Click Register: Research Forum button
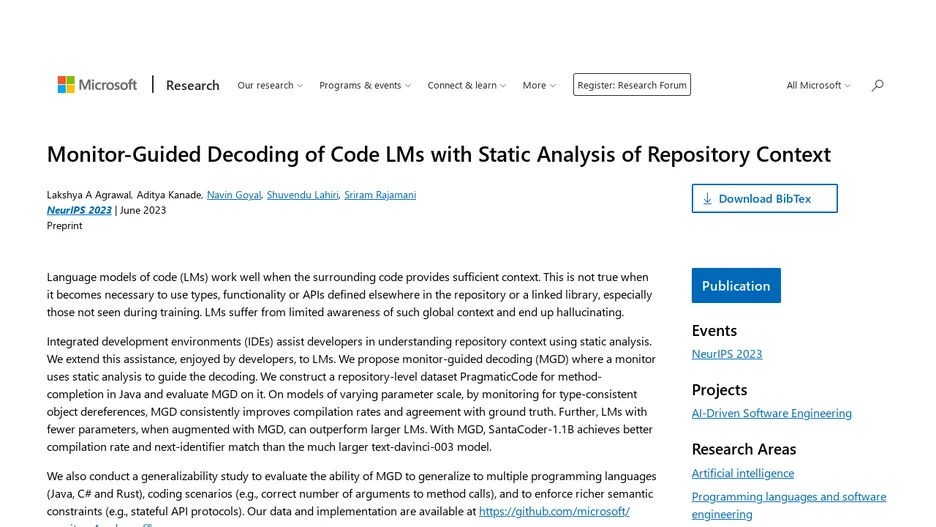 point(632,85)
